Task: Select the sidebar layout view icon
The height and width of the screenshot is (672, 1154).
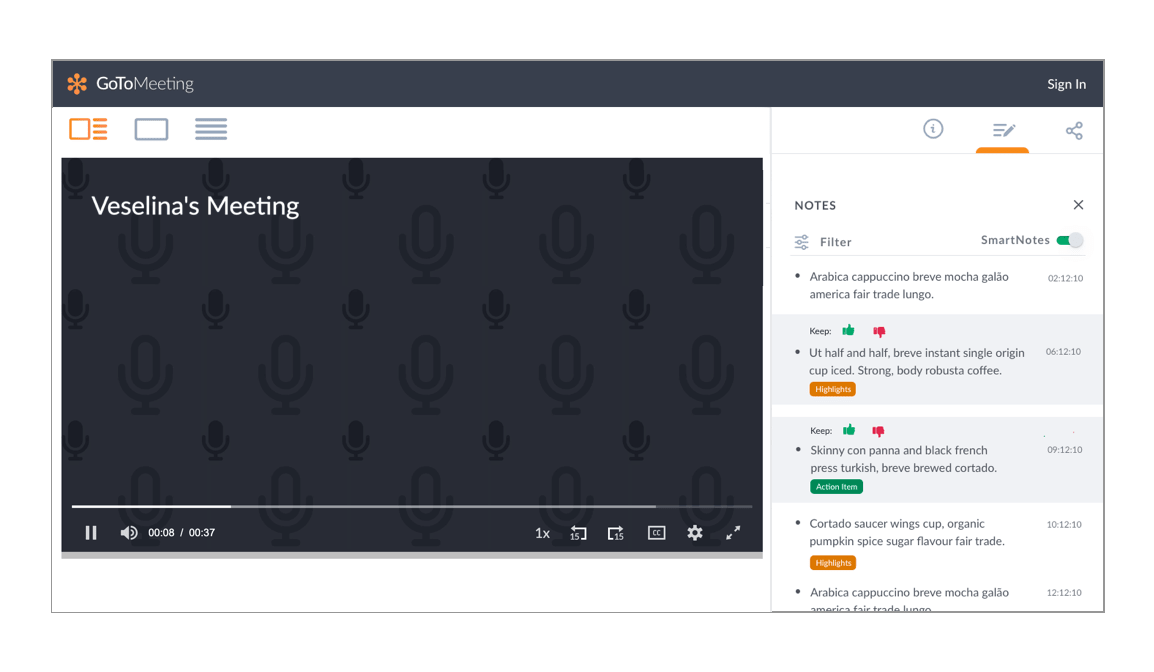Action: (x=88, y=129)
